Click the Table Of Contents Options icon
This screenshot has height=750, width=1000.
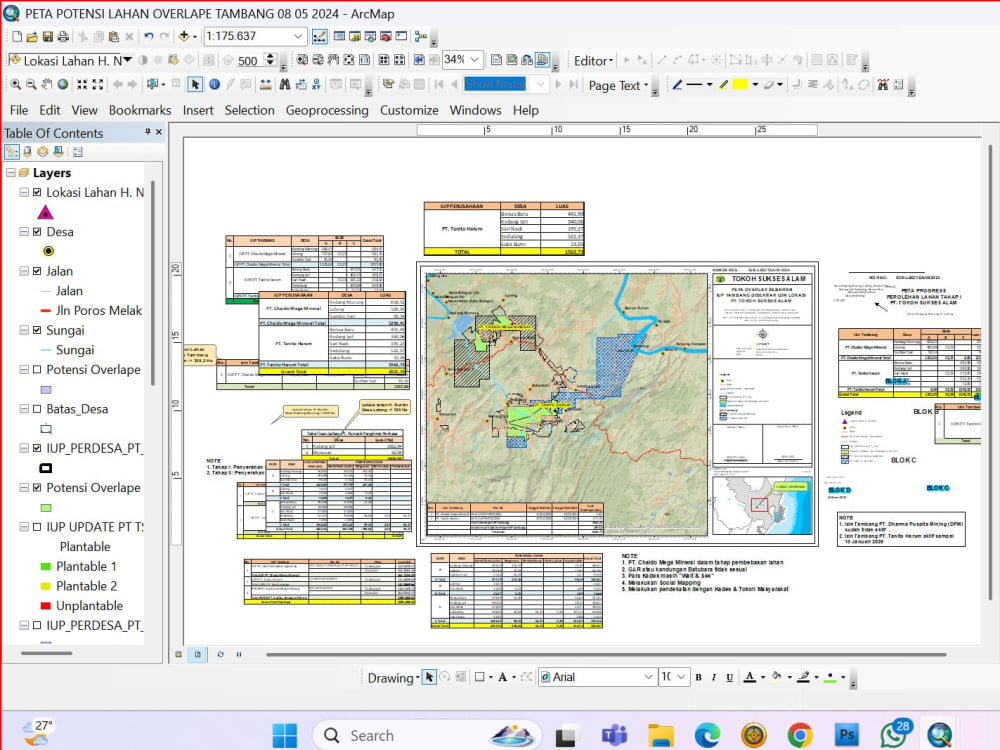78,152
